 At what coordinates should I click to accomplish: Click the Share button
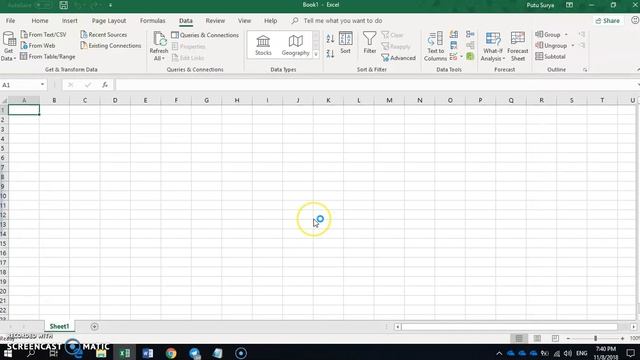click(607, 21)
